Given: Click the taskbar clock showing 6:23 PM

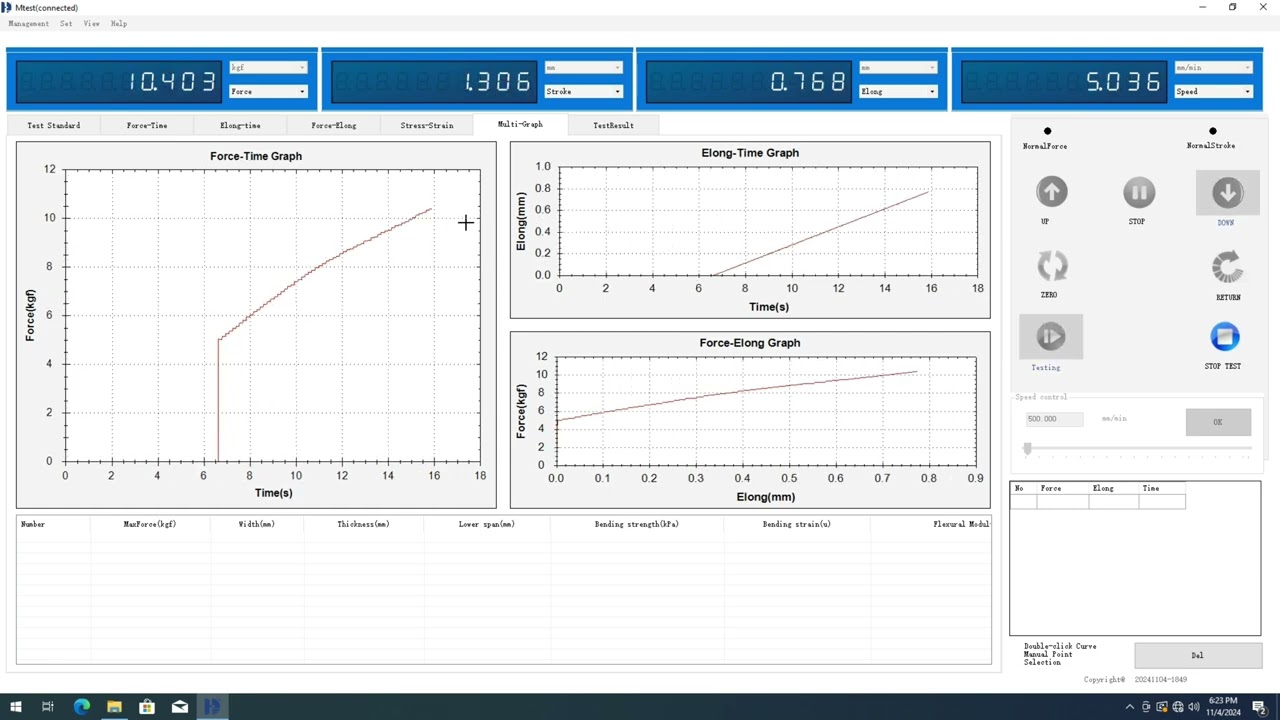Looking at the screenshot, I should coord(1224,707).
